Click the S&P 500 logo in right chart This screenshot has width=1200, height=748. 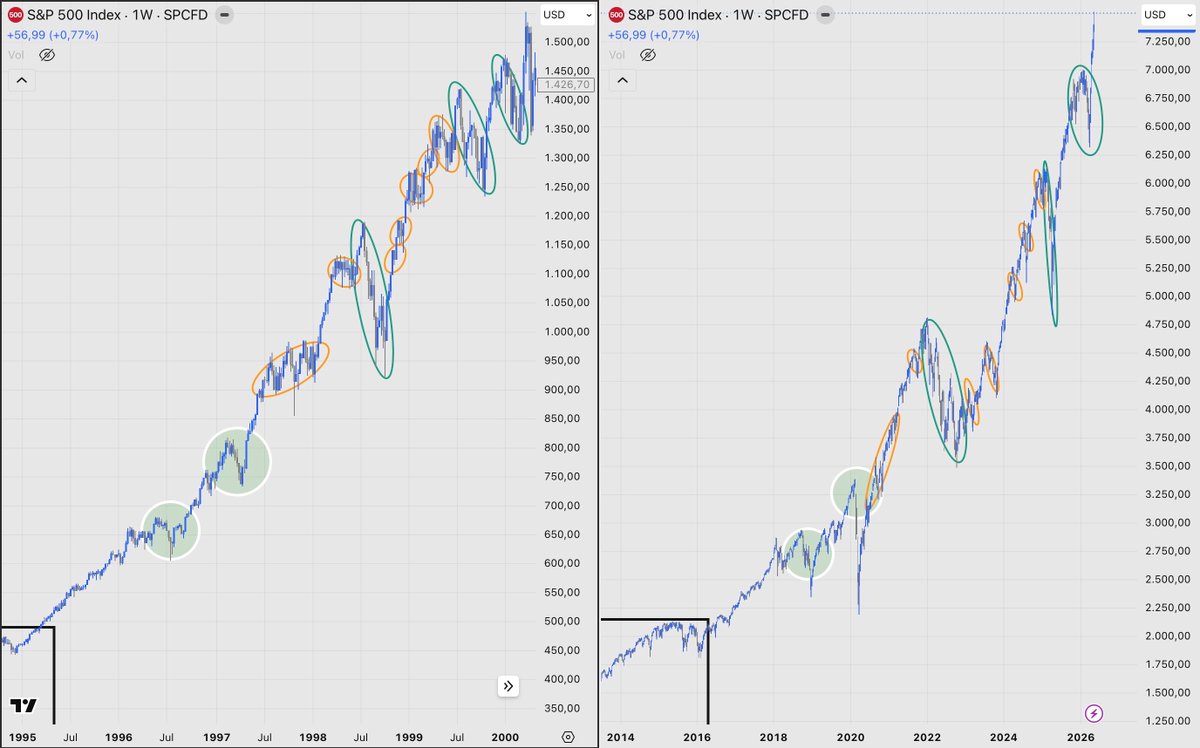[616, 15]
